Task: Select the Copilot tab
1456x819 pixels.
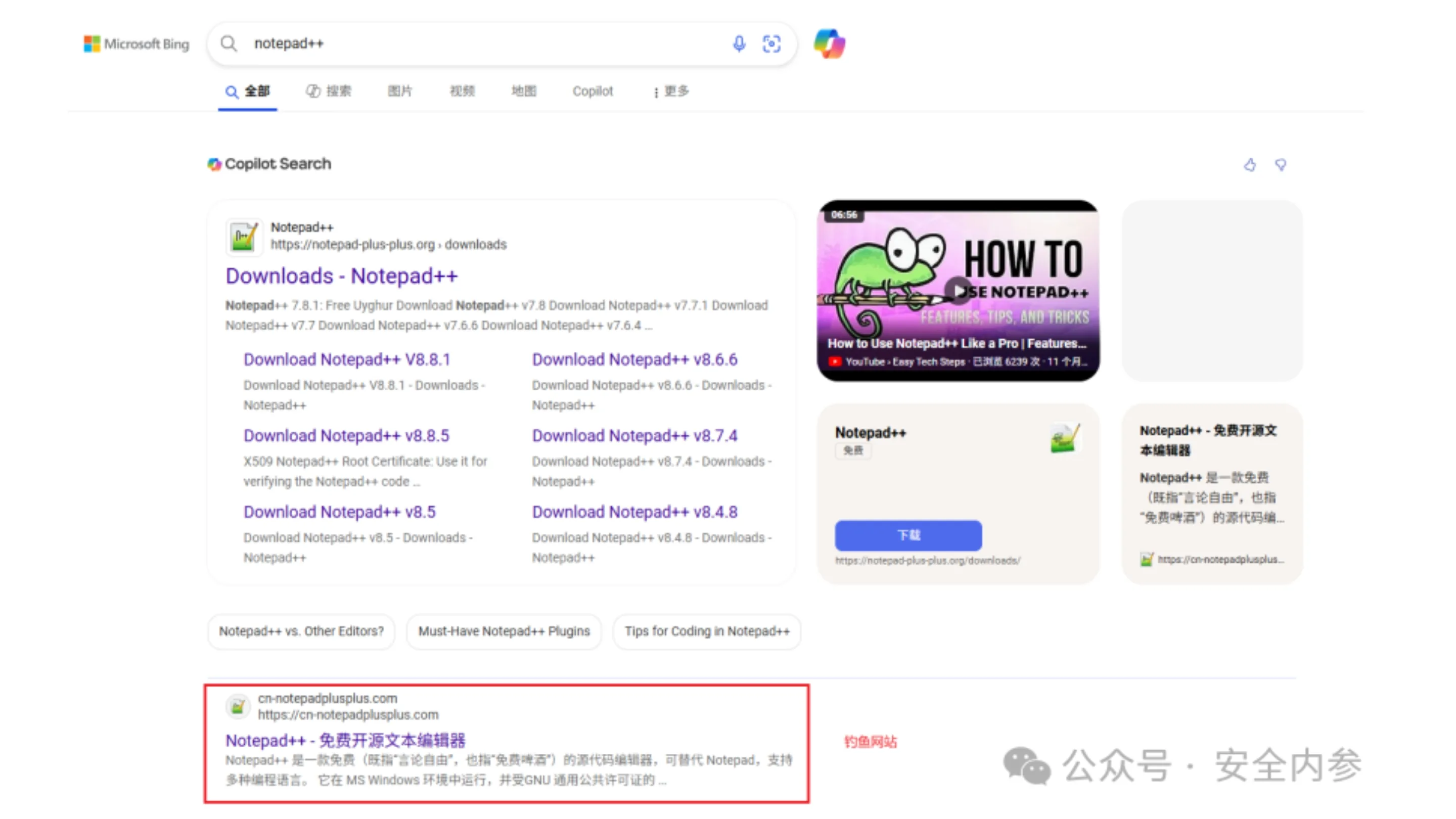Action: pos(592,92)
